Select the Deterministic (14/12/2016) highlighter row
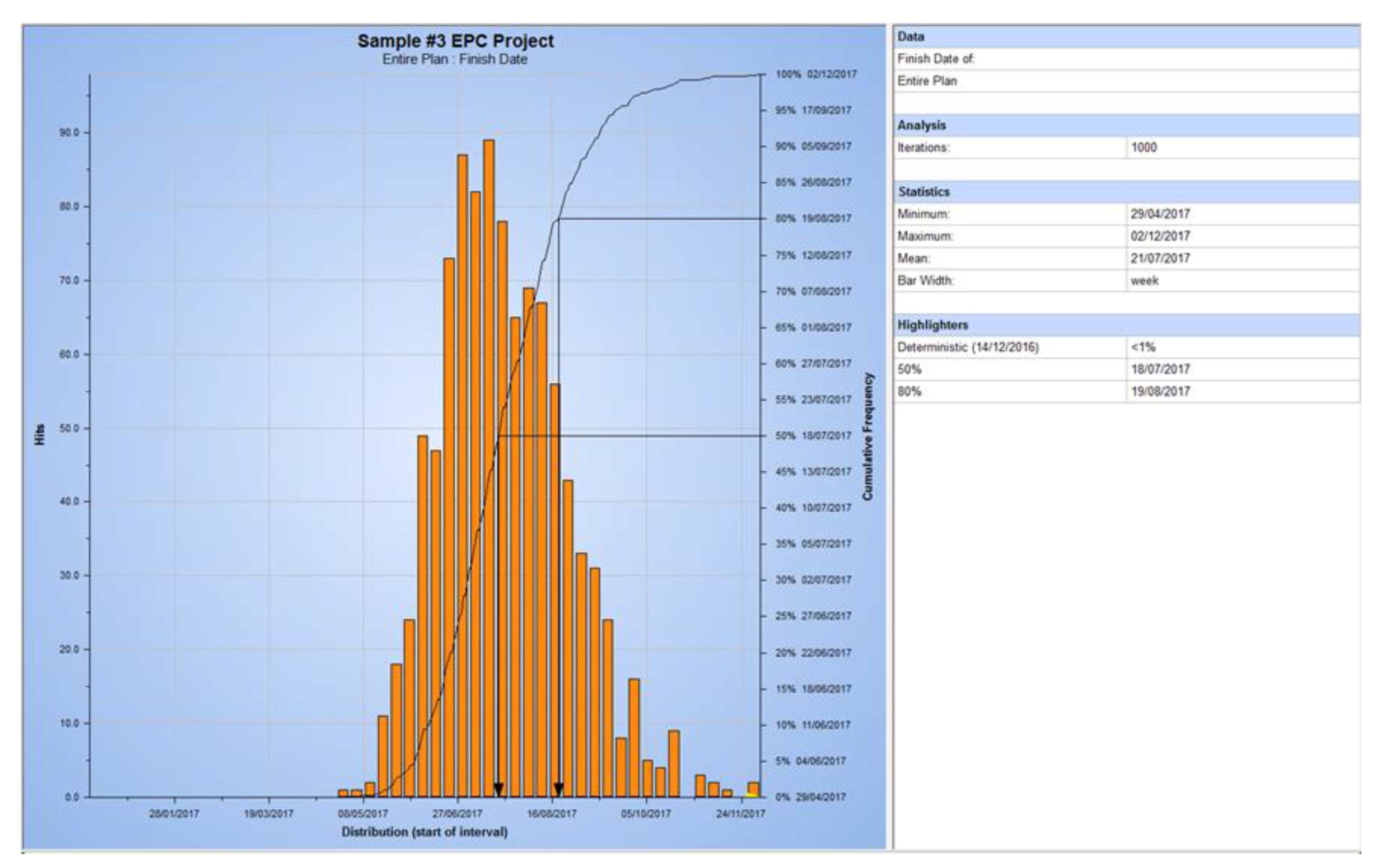 (x=968, y=347)
